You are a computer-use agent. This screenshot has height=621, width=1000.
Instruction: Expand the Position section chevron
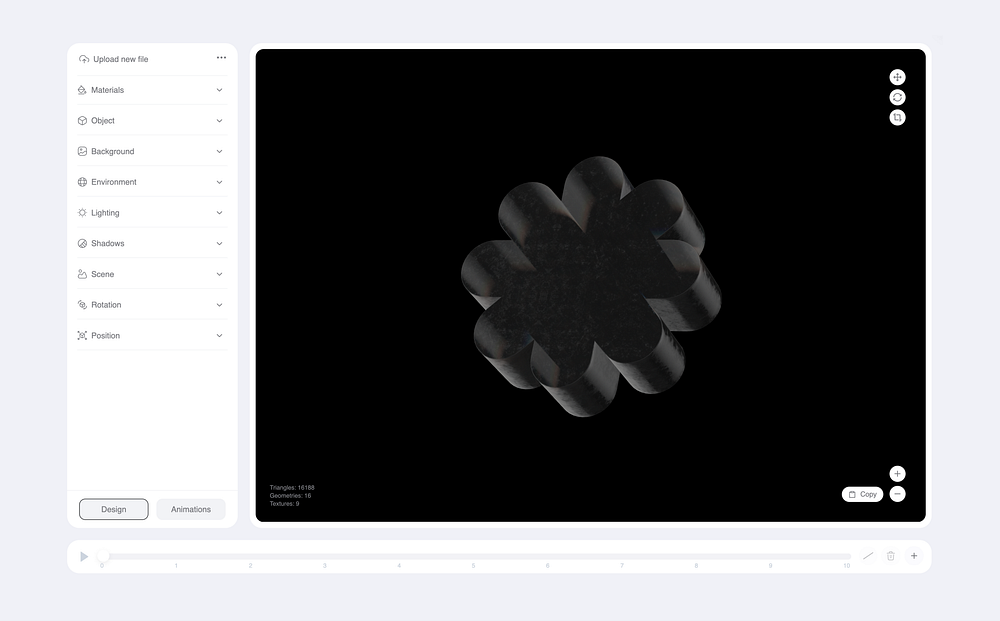pyautogui.click(x=219, y=335)
